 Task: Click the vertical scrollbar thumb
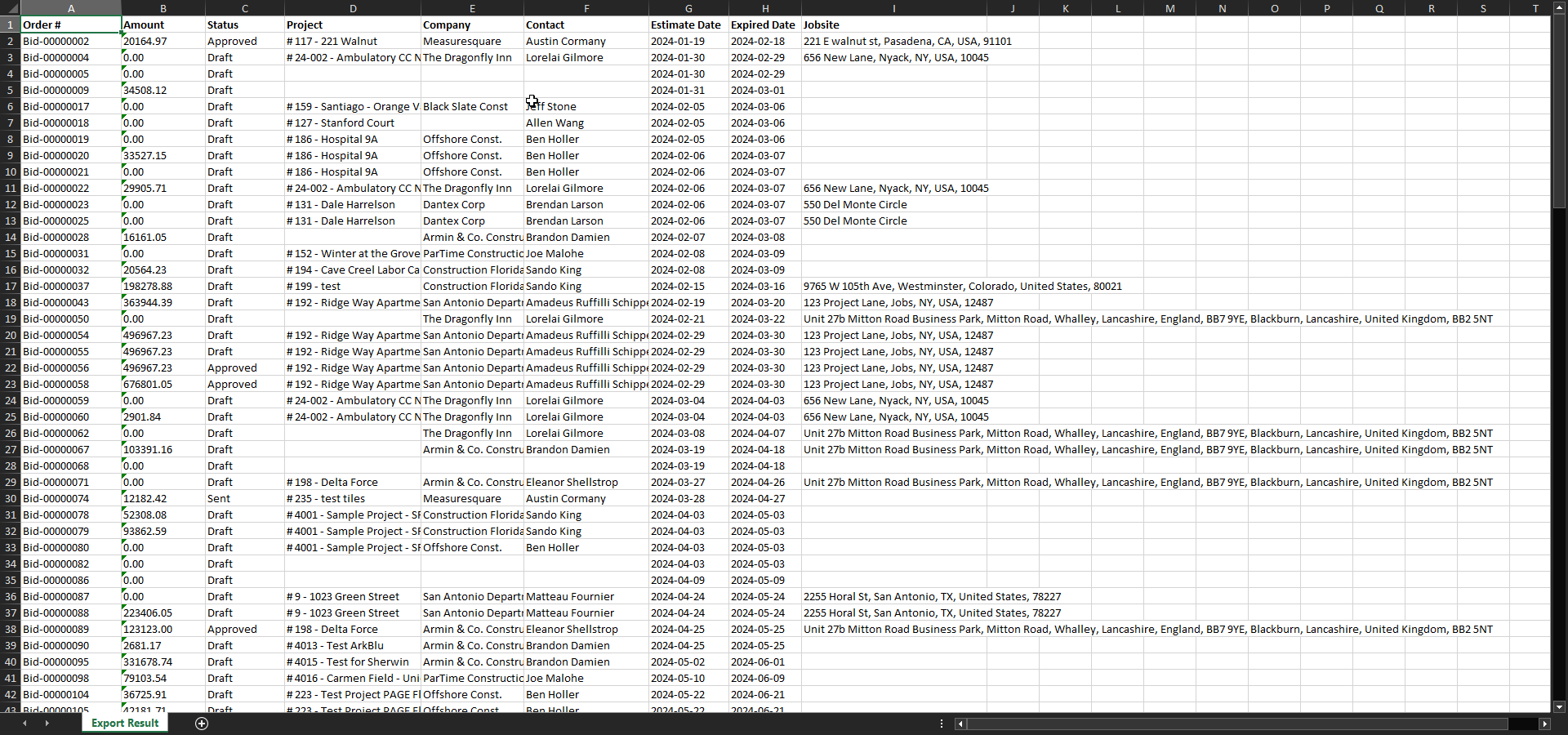pos(1559,112)
